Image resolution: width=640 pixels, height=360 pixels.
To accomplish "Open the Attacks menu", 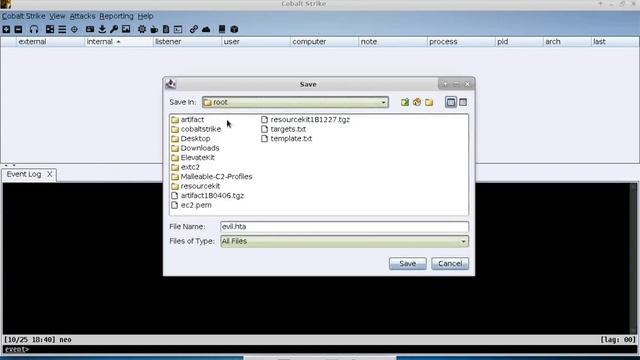I will tap(82, 16).
